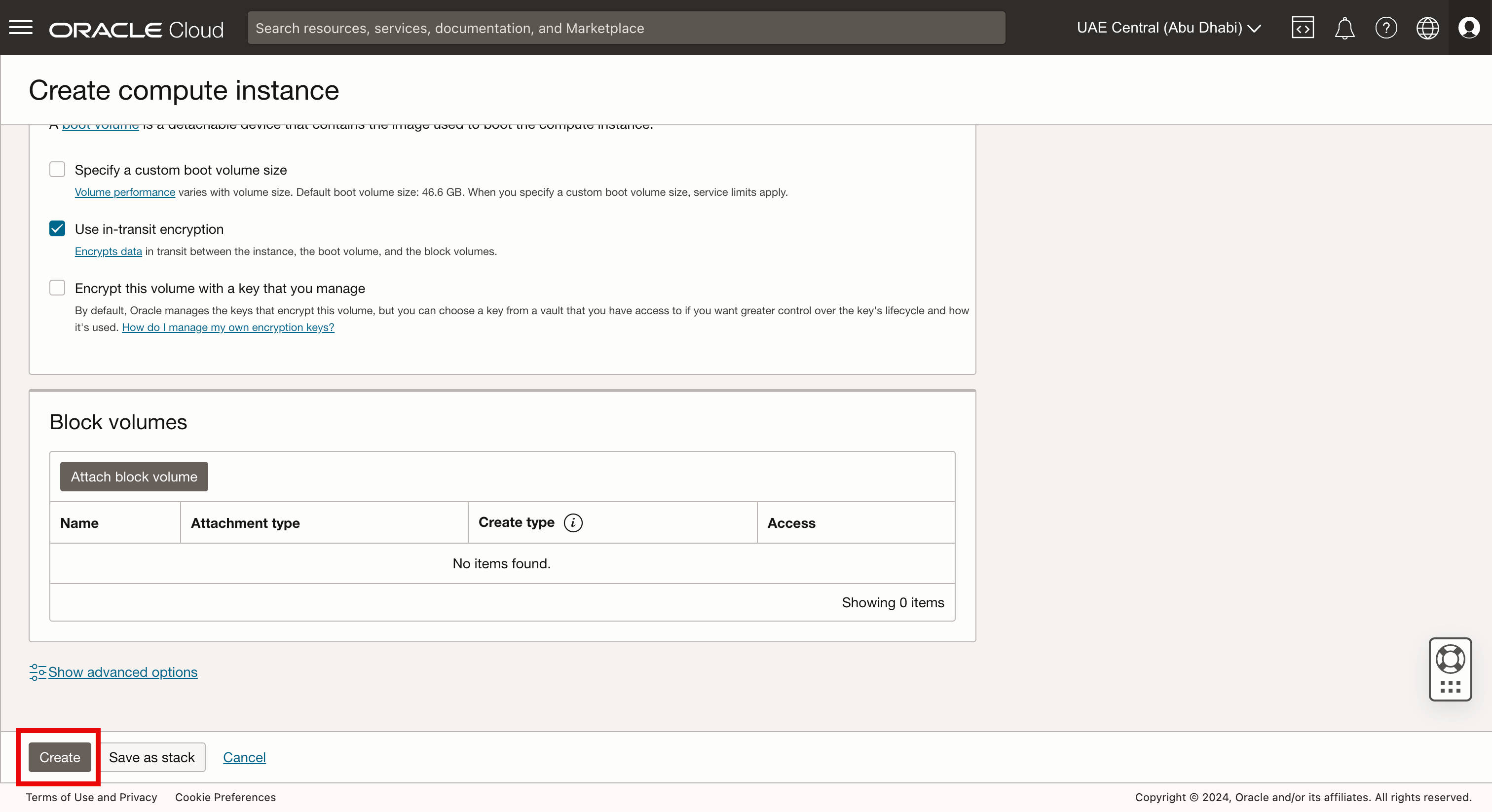Check Encrypt this volume with your key
1492x812 pixels.
57,288
